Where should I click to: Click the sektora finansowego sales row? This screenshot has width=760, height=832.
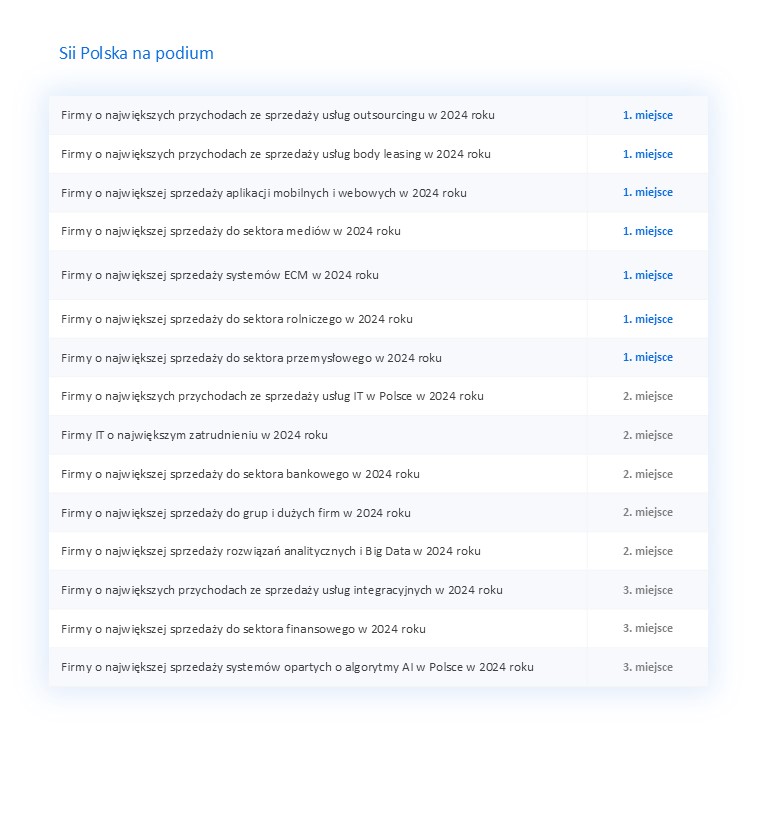tap(378, 629)
